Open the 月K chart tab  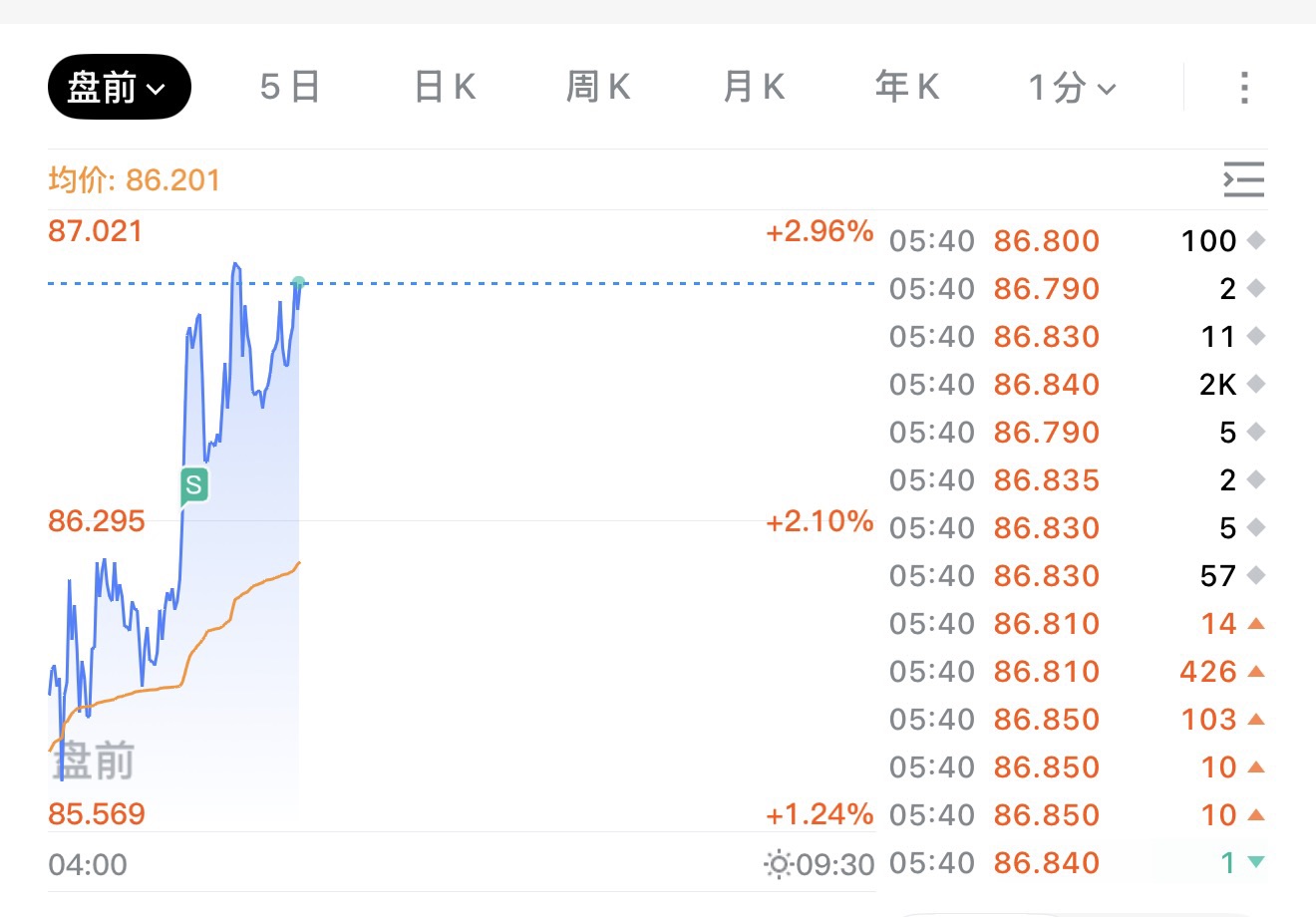point(754,88)
